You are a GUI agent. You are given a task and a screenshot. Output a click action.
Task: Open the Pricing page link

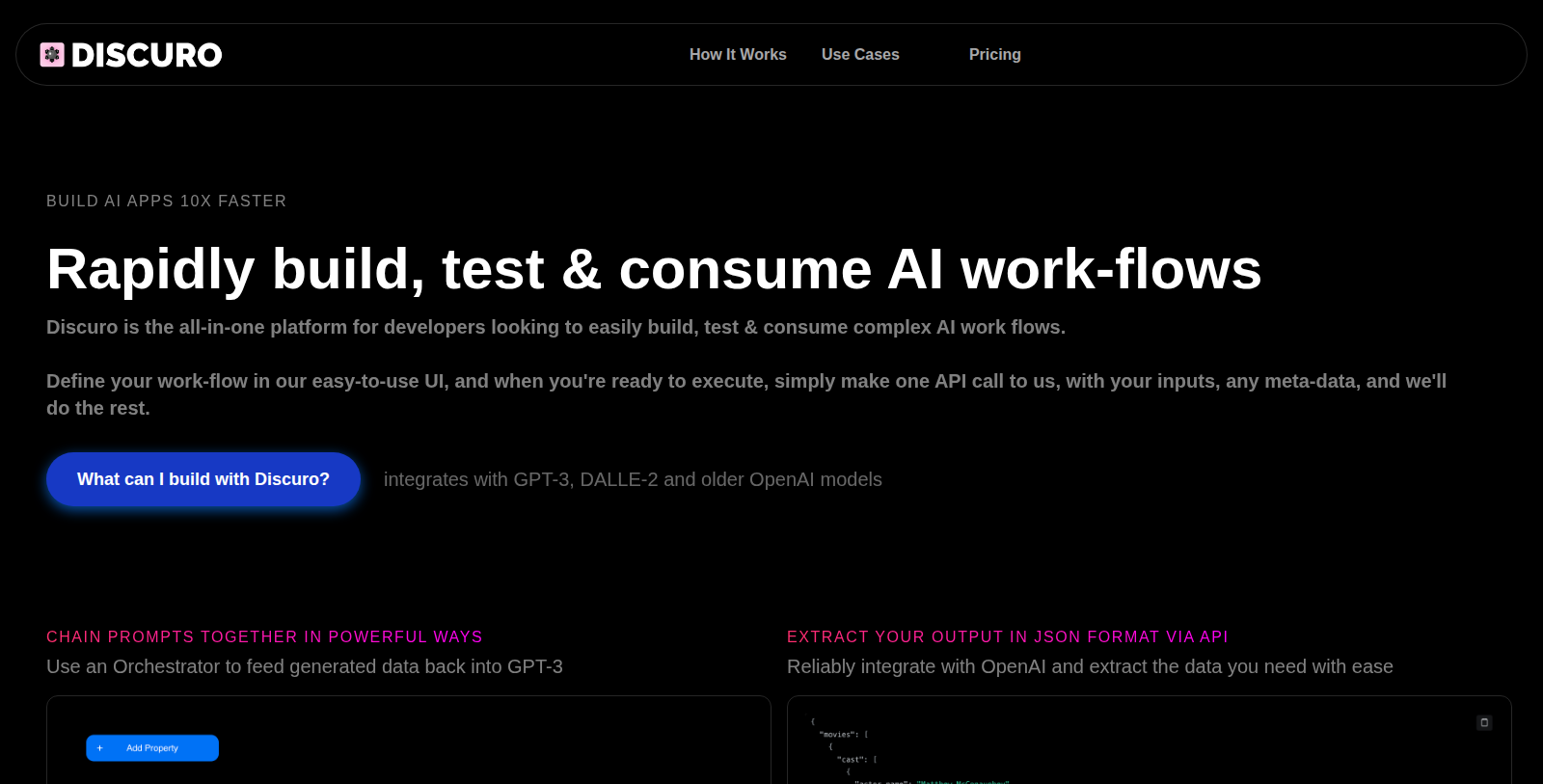click(x=994, y=55)
